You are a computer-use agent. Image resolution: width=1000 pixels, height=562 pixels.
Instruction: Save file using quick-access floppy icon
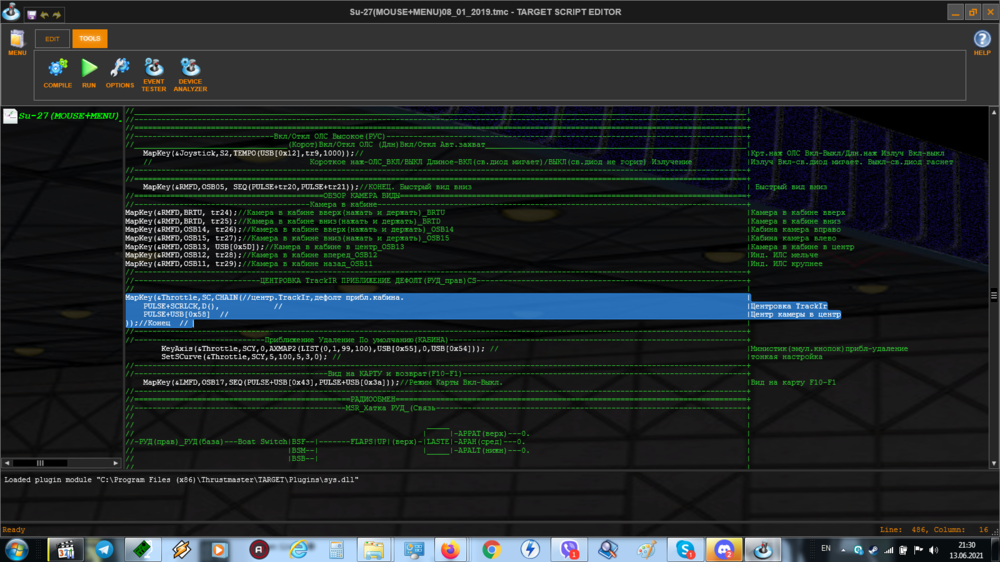click(31, 14)
